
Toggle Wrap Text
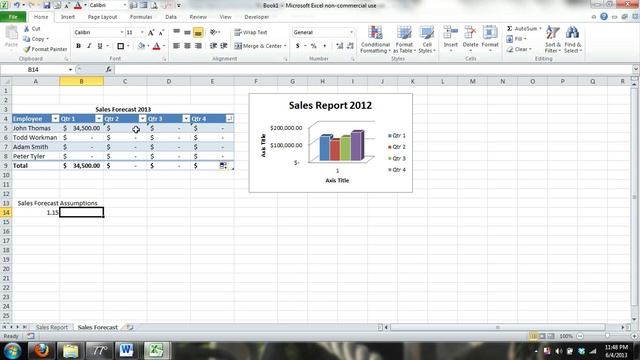click(x=251, y=32)
